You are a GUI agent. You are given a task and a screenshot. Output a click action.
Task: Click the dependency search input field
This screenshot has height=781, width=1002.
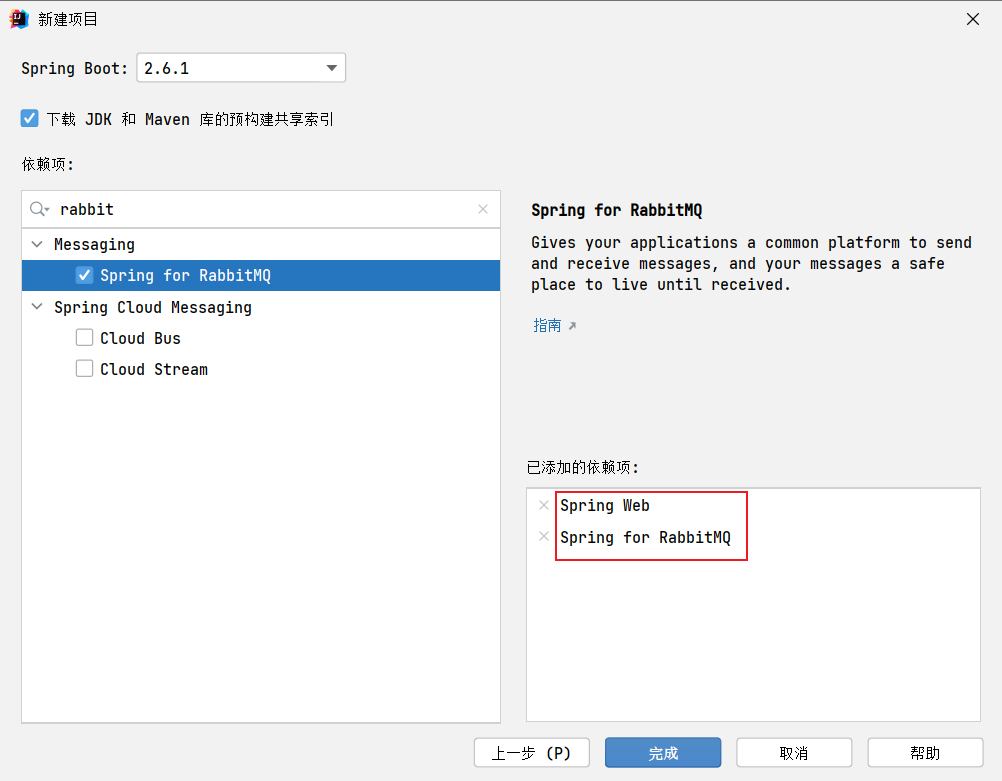261,209
